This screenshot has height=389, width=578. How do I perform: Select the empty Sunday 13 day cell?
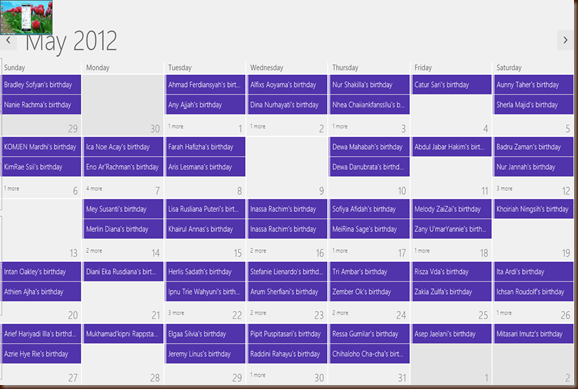pyautogui.click(x=41, y=229)
